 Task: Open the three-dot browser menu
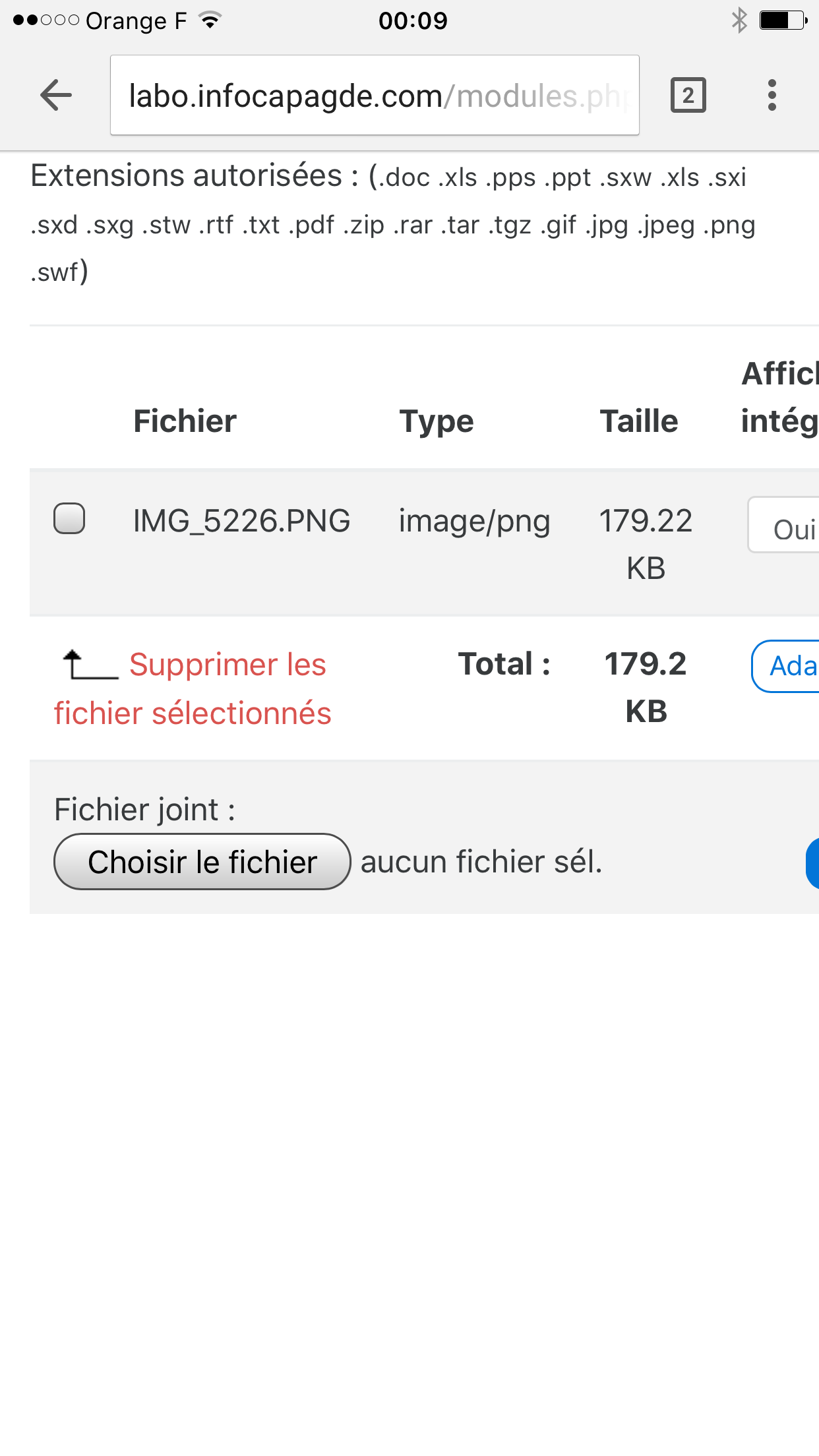tap(772, 96)
